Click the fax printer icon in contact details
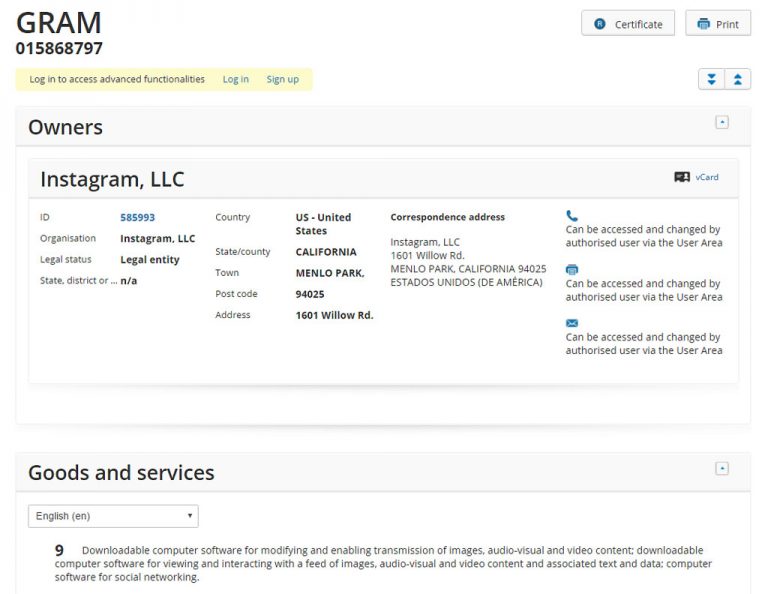768x594 pixels. pyautogui.click(x=572, y=269)
